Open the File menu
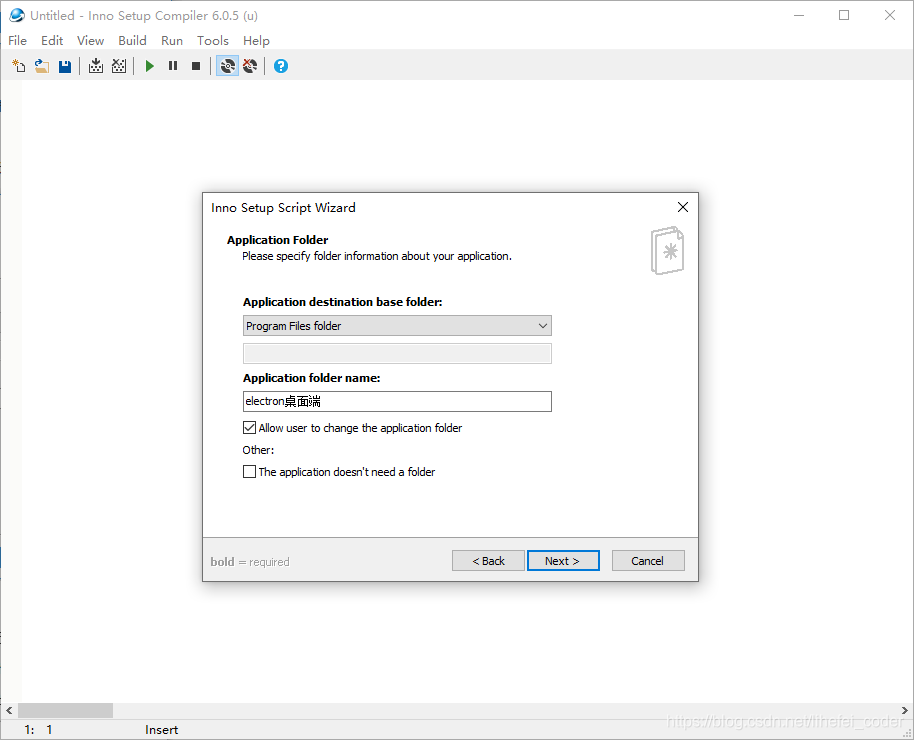The image size is (914, 740). [17, 40]
